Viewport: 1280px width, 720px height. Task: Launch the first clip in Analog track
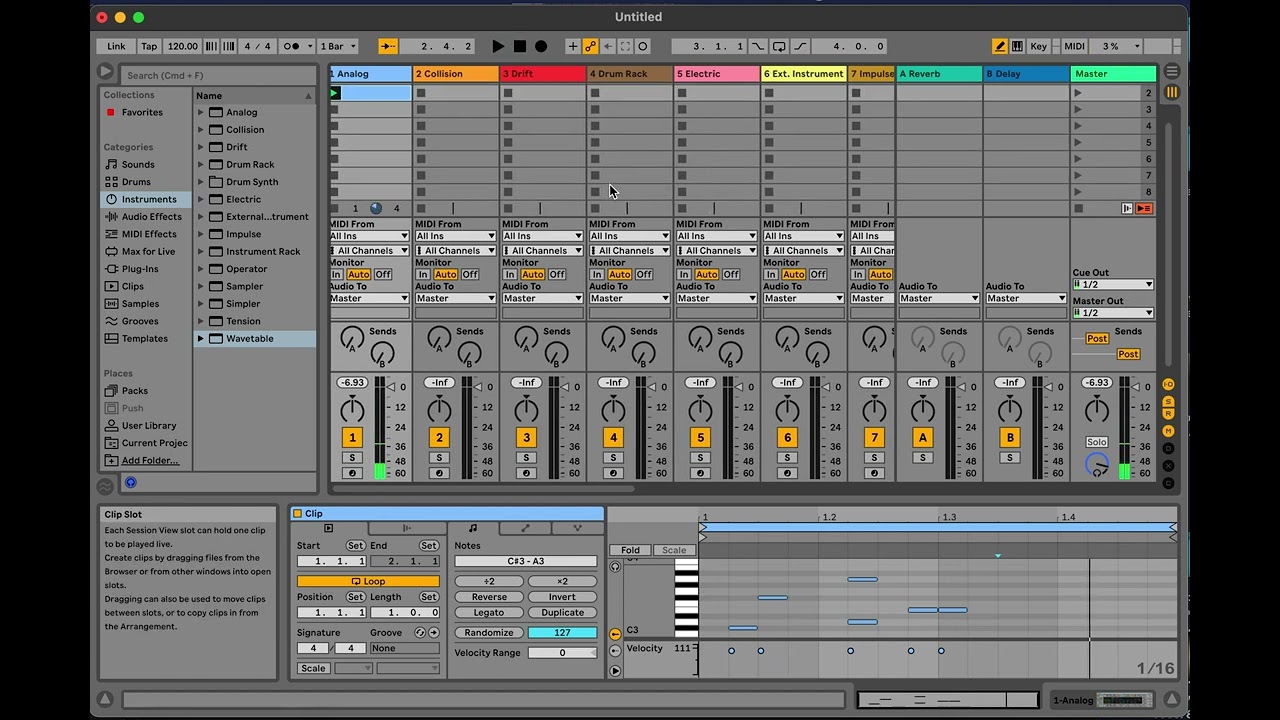click(x=335, y=93)
